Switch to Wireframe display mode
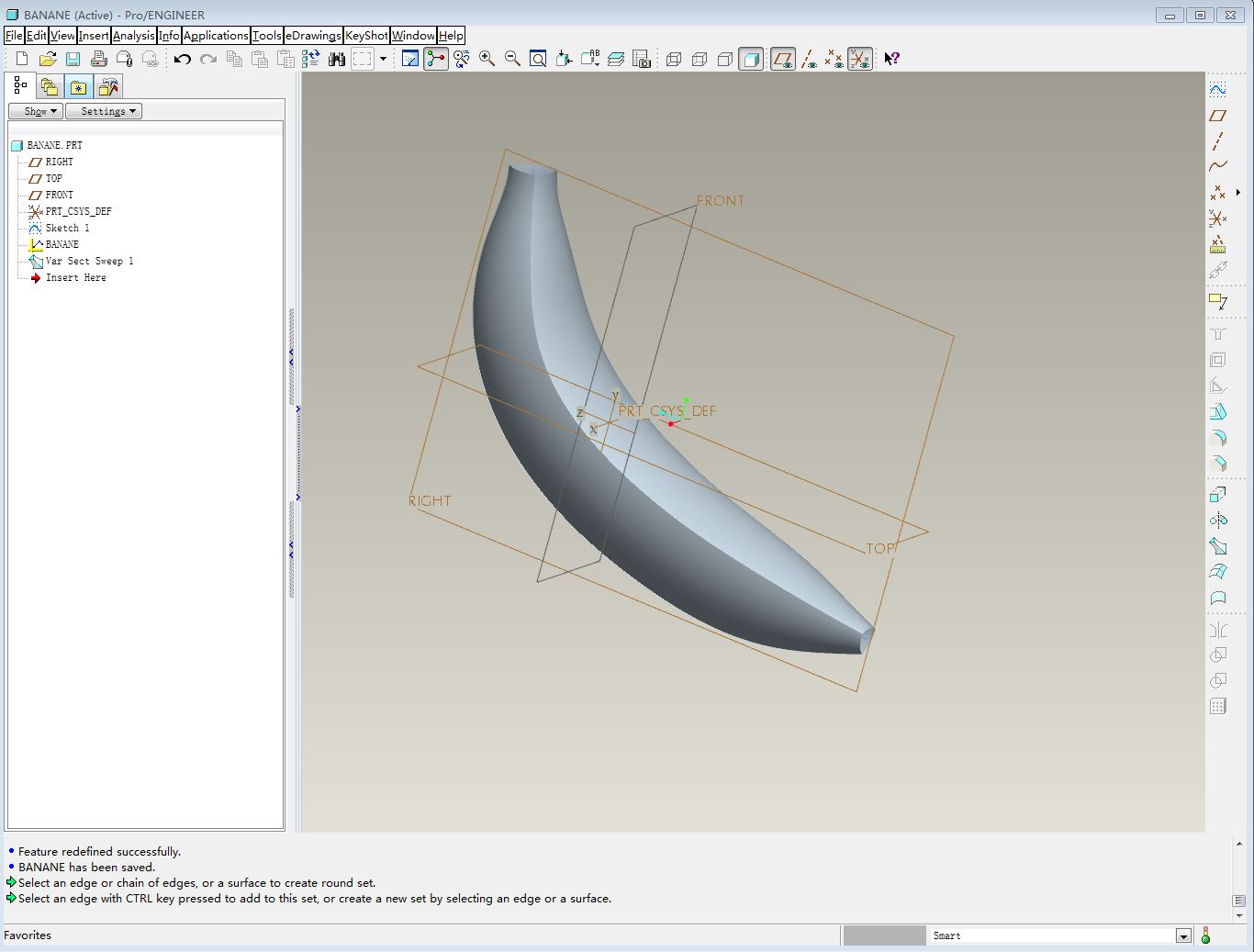Screen dimensions: 1254x952 pos(674,59)
